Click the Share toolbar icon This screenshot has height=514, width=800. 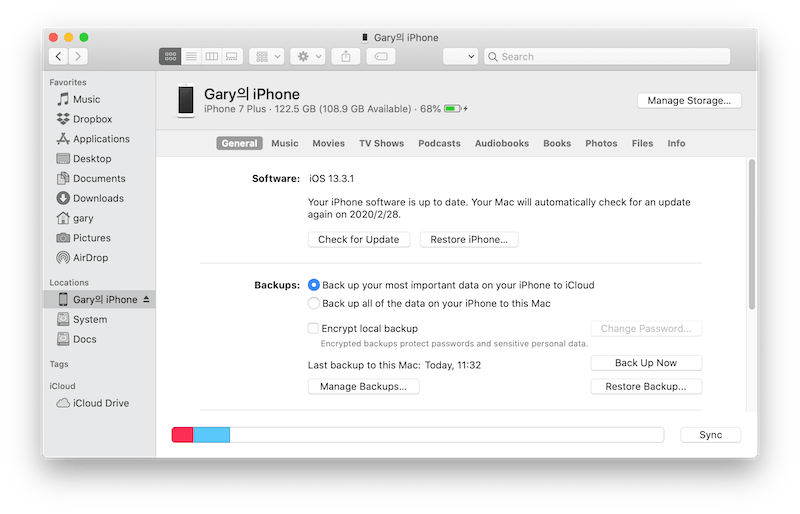pos(346,56)
